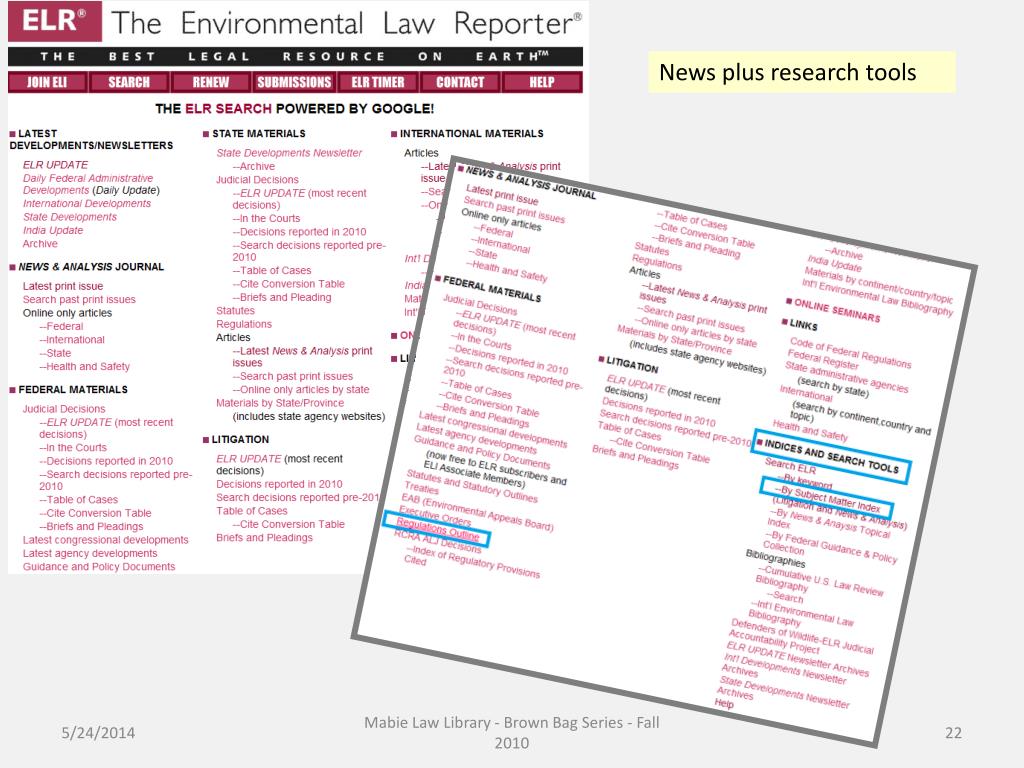Viewport: 1024px width, 768px height.
Task: Open ELR TIMER in the navigation bar
Action: [x=377, y=82]
